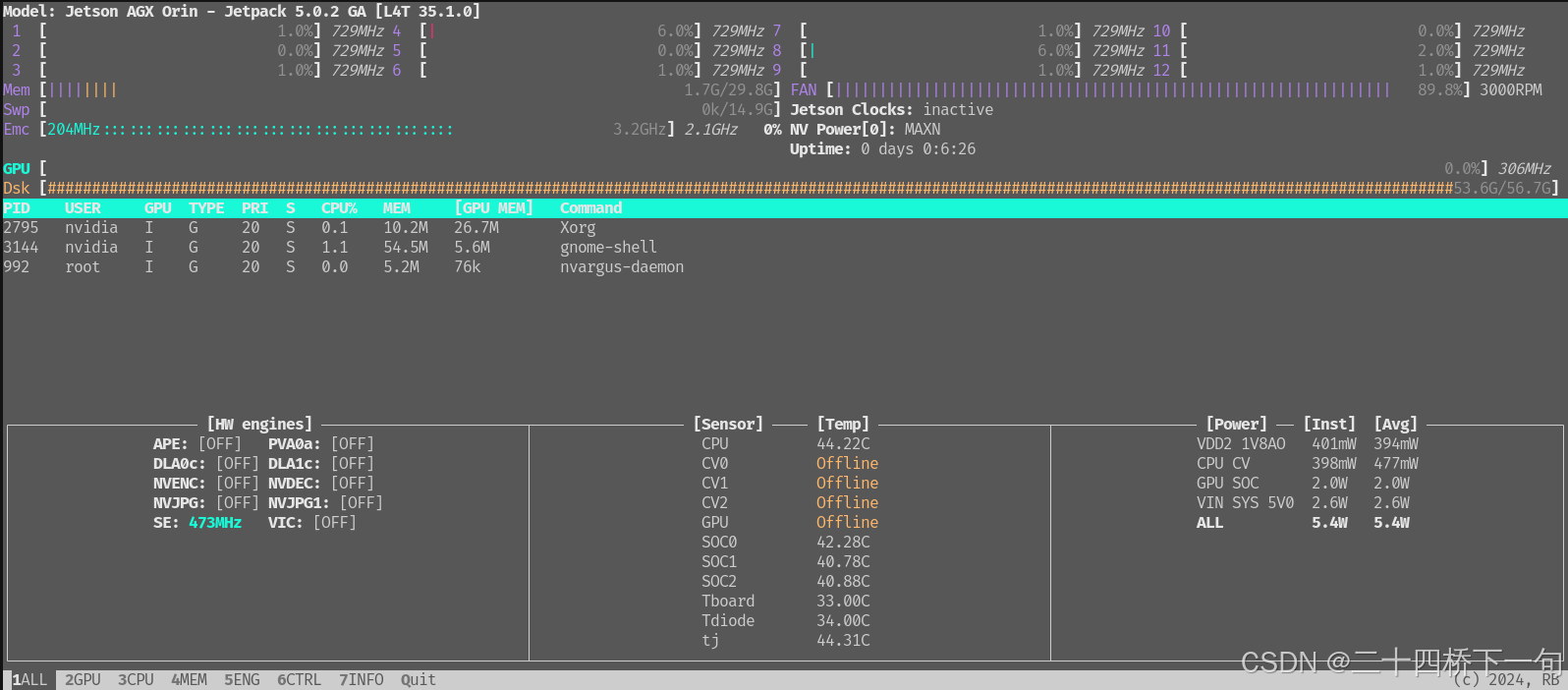Image resolution: width=1568 pixels, height=690 pixels.
Task: Click the Mem usage bar
Action: [411, 90]
